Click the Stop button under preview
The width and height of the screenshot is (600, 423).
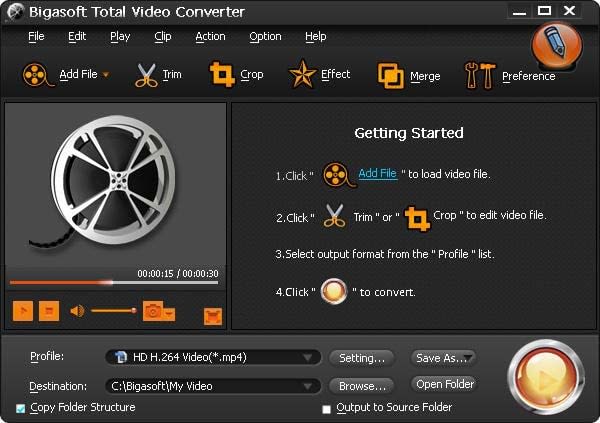(49, 311)
